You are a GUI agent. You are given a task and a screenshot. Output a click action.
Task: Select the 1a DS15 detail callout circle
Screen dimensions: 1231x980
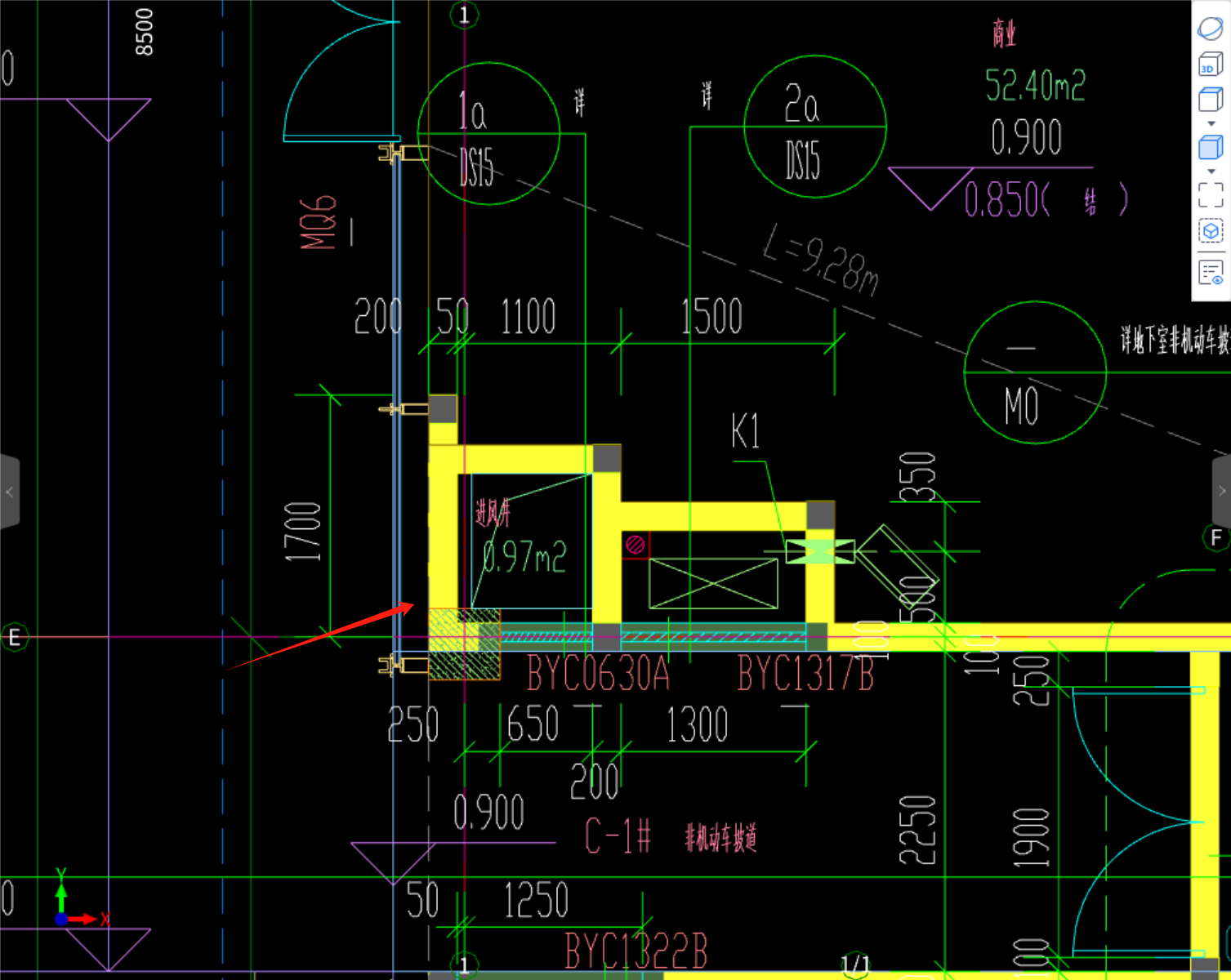pyautogui.click(x=488, y=133)
